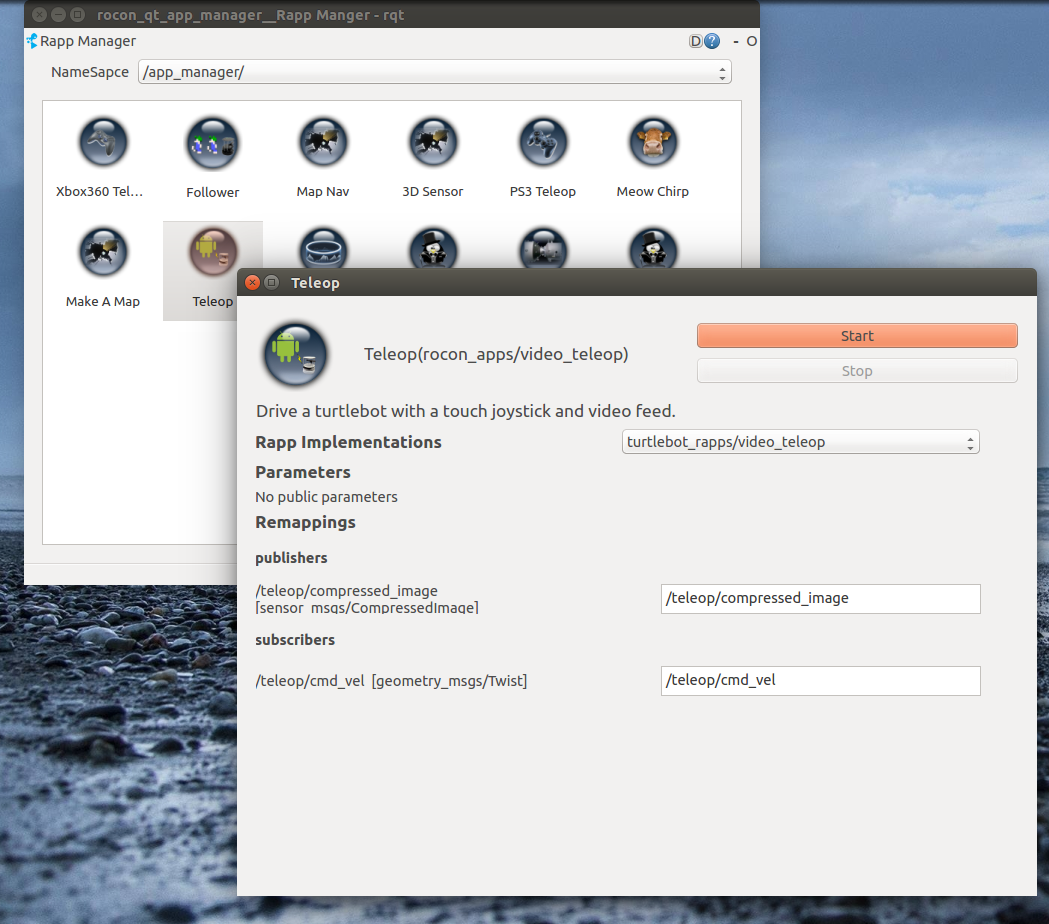Click the Stop button

pyautogui.click(x=857, y=371)
